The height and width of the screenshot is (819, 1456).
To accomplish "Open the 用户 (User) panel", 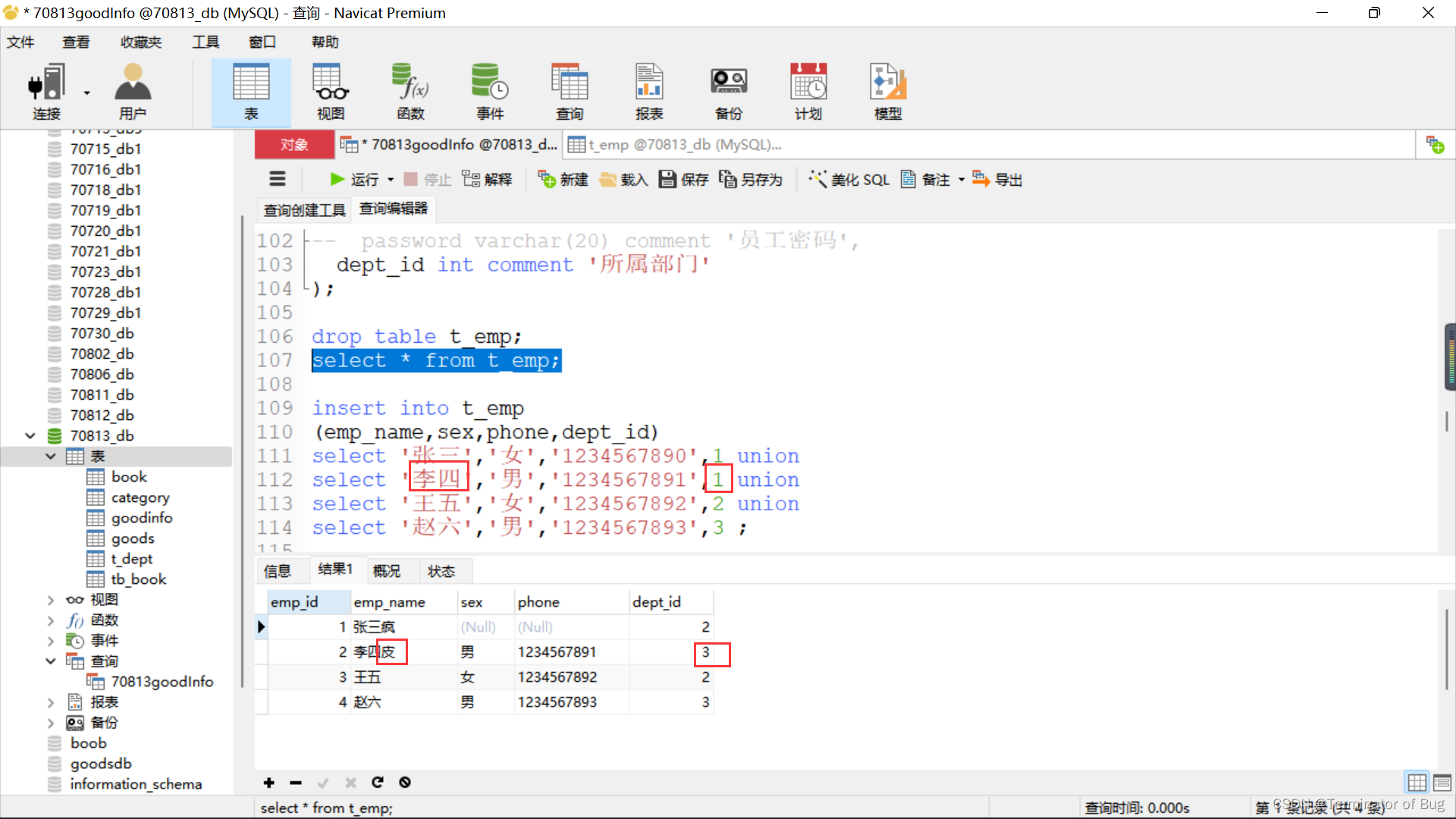I will coord(133,92).
